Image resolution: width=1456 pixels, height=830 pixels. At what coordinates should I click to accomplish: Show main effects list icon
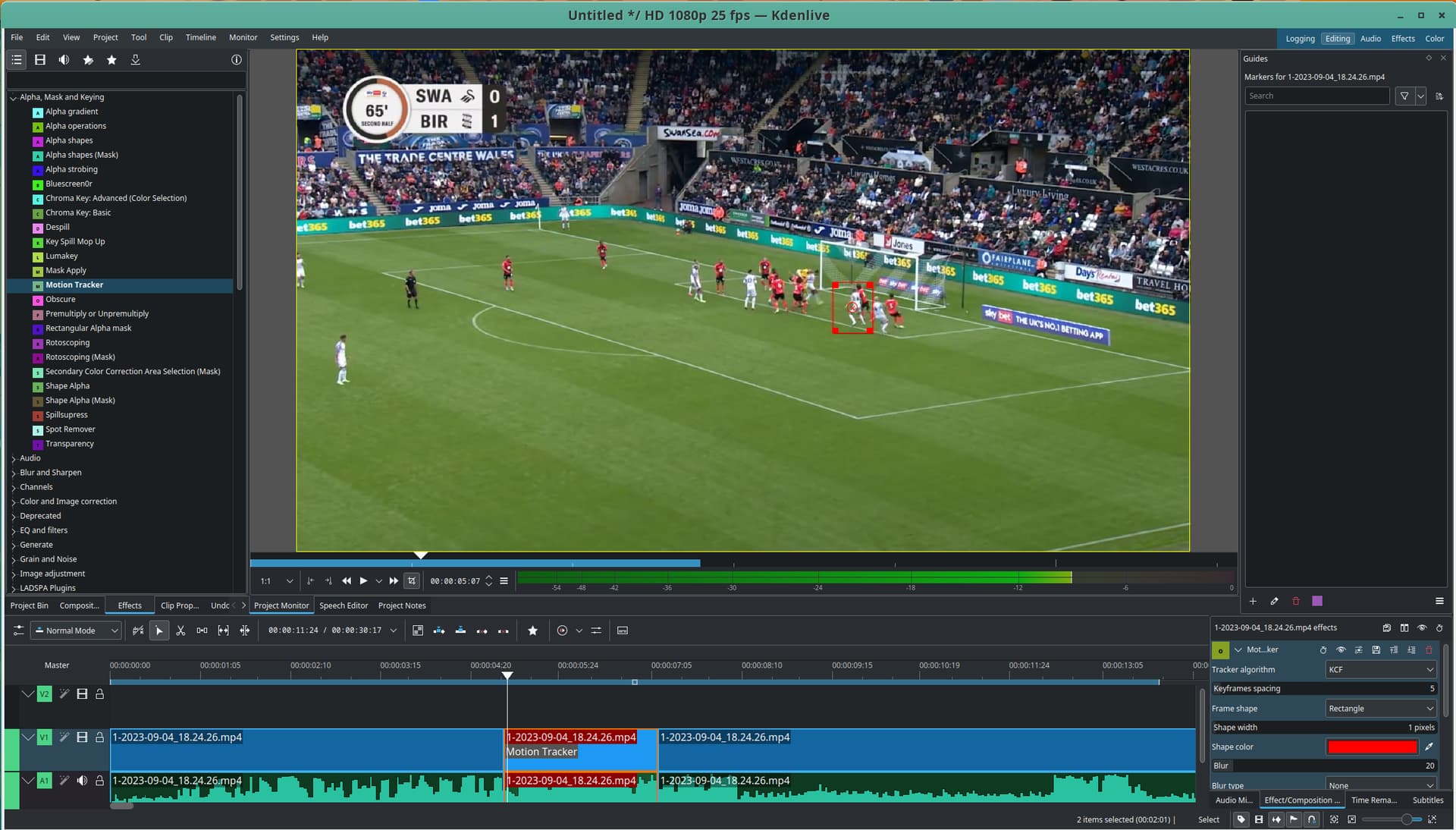(17, 60)
